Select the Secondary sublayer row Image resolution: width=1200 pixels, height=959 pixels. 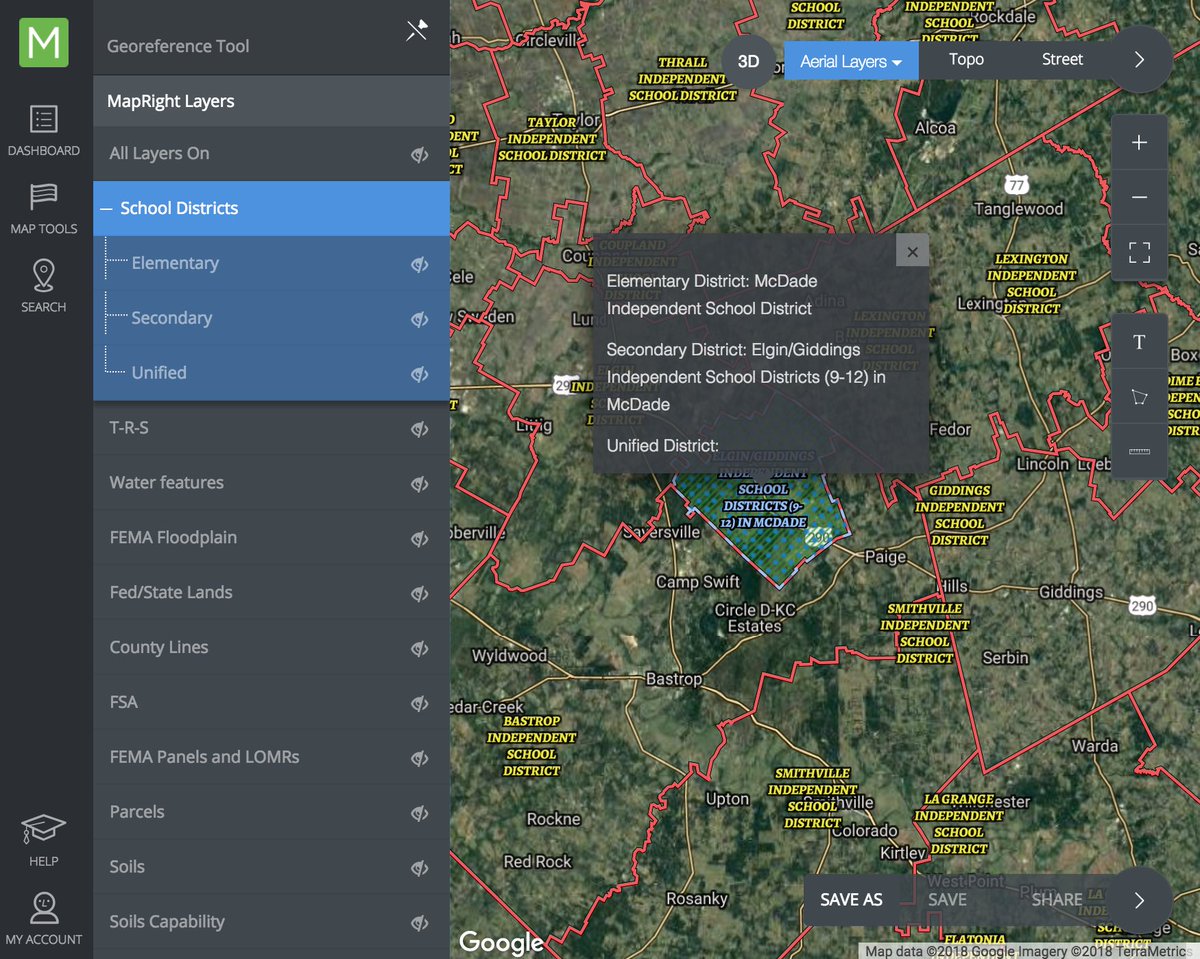(x=271, y=319)
